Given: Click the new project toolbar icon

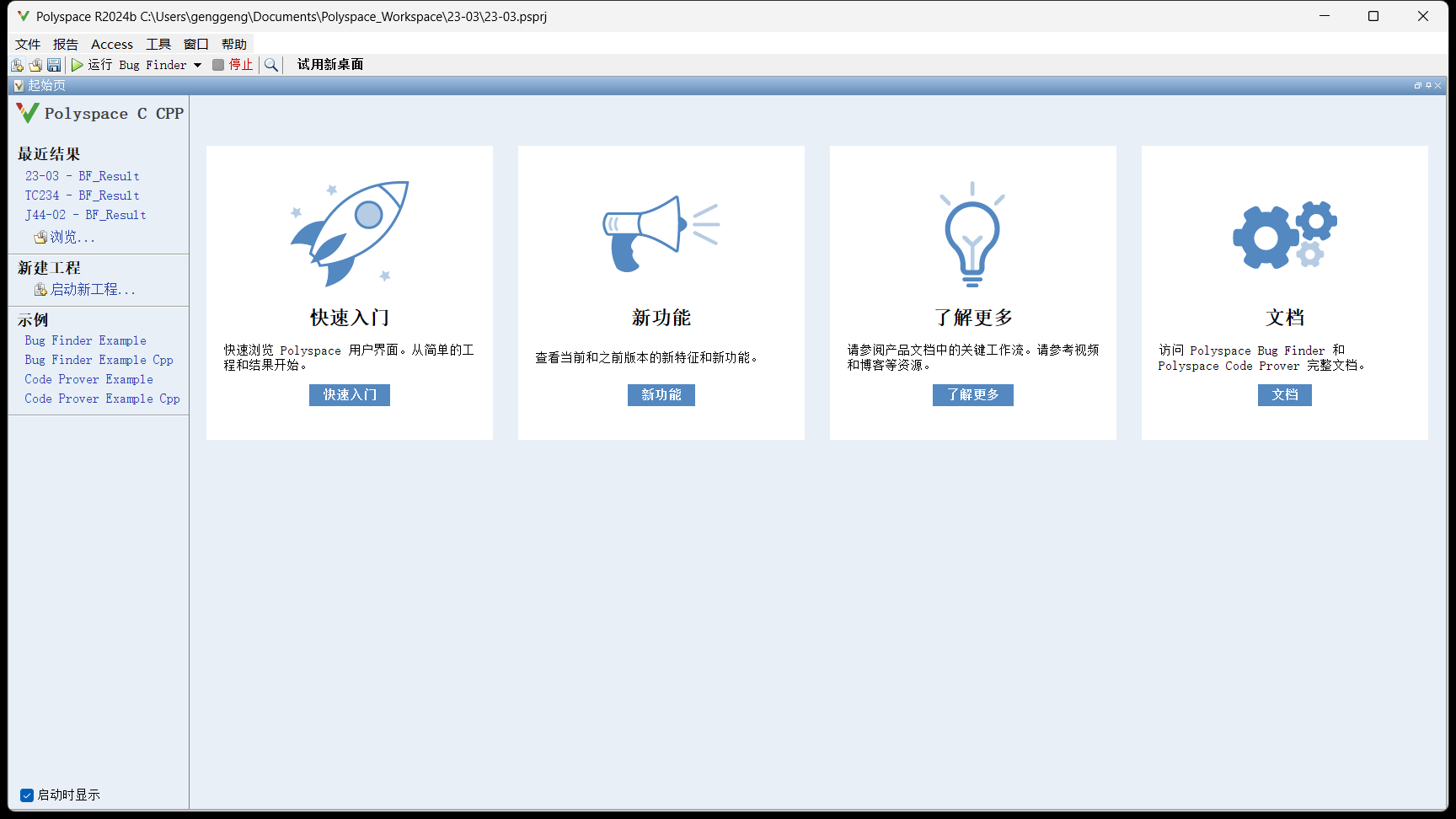Looking at the screenshot, I should point(17,65).
